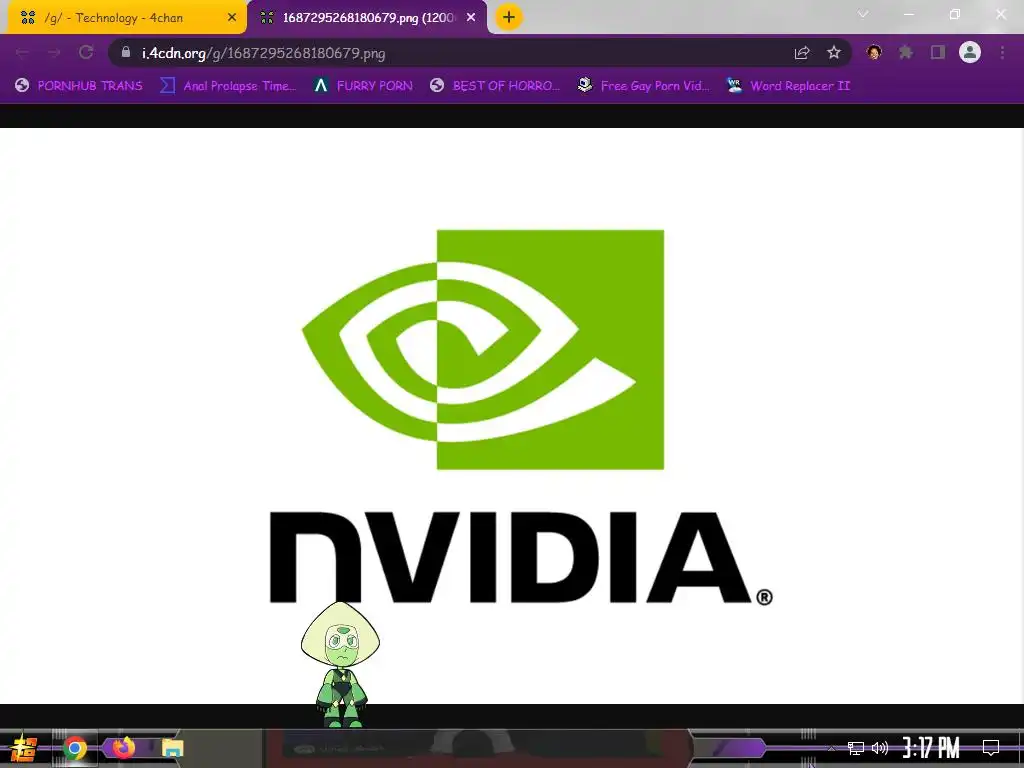The image size is (1024, 768).
Task: View site information via the lock icon
Action: (x=126, y=52)
